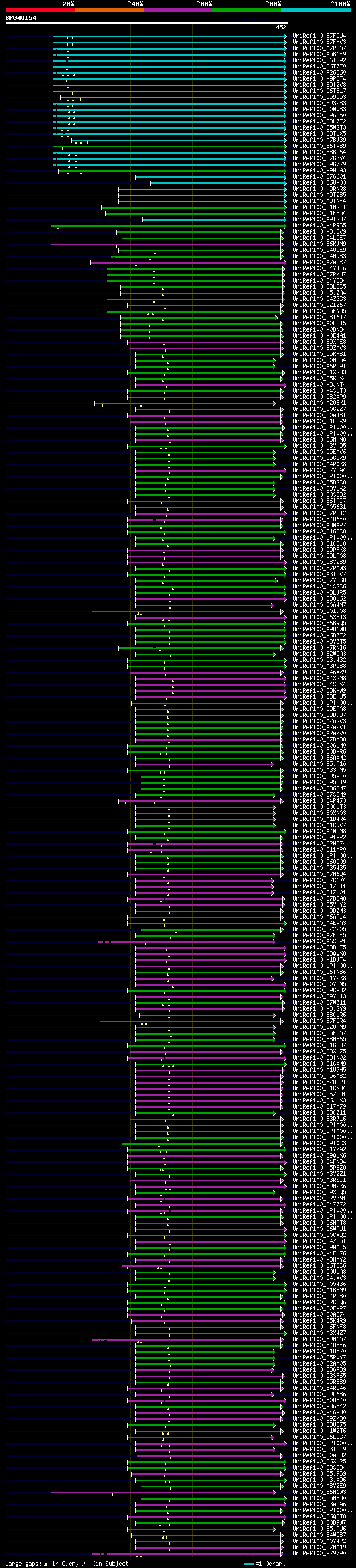
Task: Select label UniRef100_C7RQI2
Action: pos(319,513)
